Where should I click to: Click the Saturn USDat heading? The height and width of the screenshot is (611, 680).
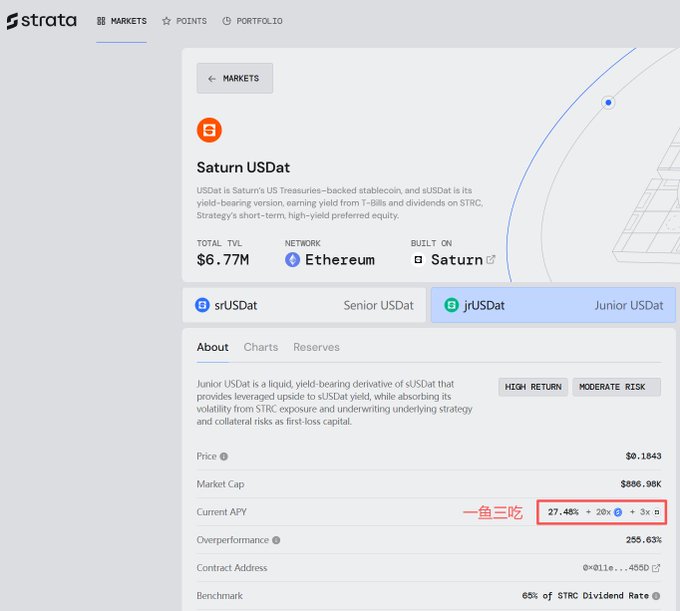[243, 167]
